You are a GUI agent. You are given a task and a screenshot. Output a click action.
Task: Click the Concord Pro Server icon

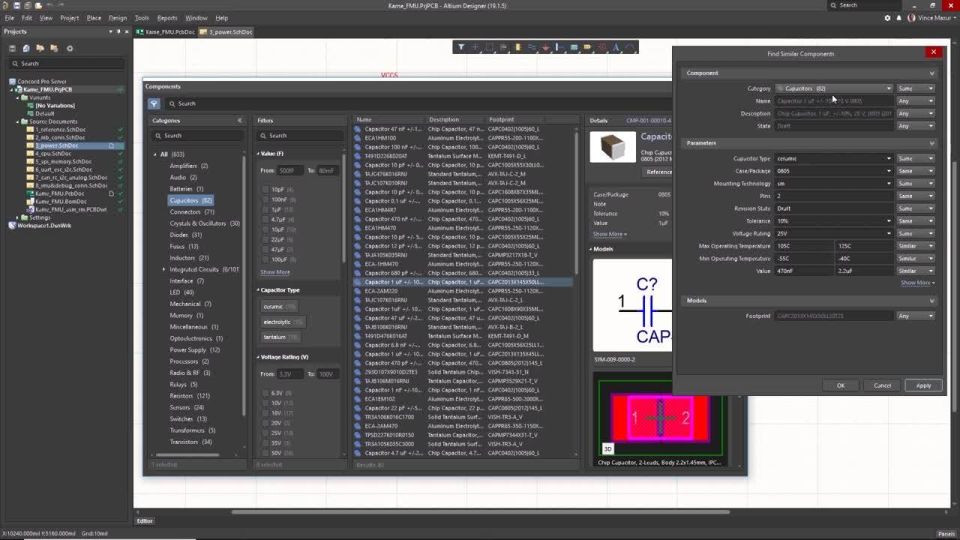coord(12,81)
